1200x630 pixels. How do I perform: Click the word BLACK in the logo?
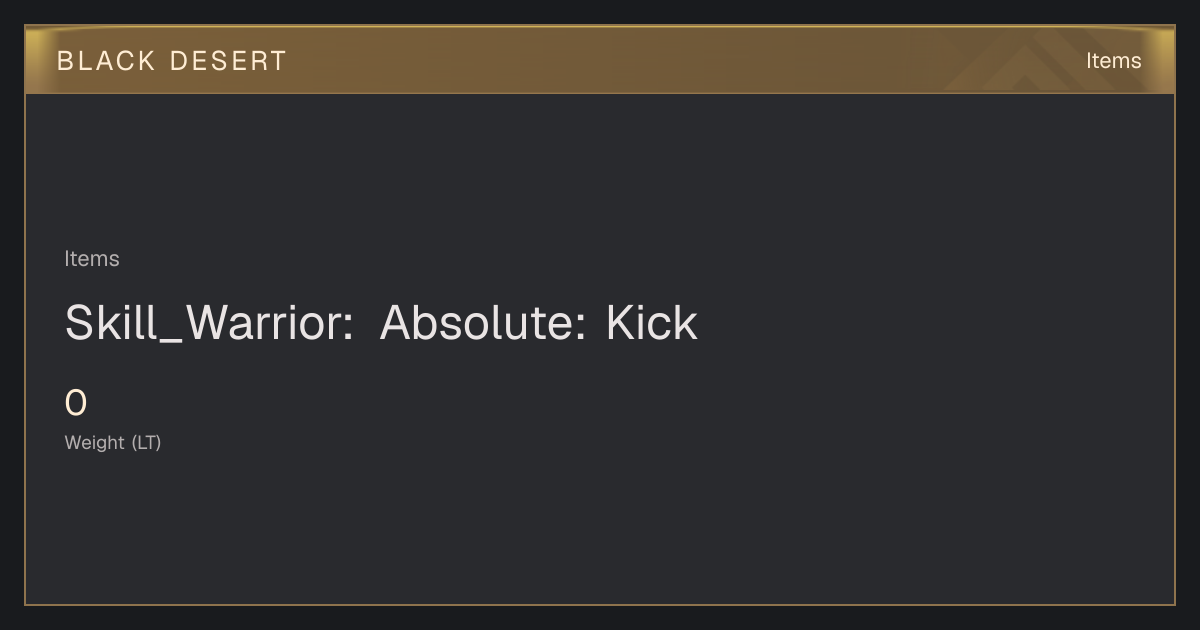(x=106, y=61)
